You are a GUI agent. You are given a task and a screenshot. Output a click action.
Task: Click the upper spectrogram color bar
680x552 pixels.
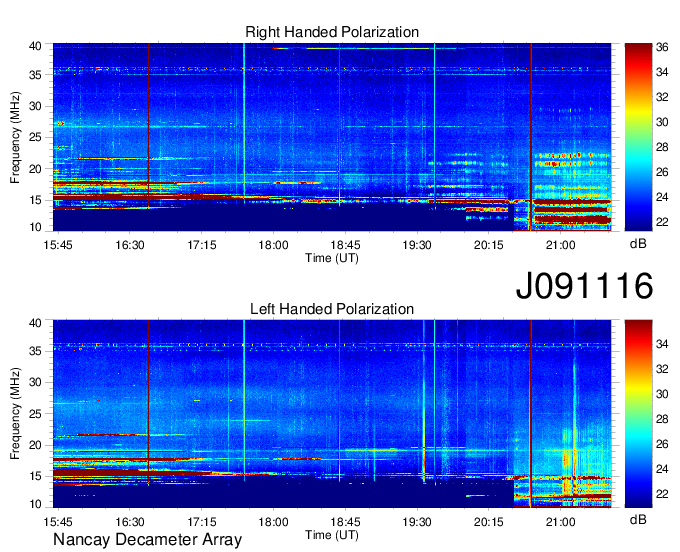pyautogui.click(x=638, y=137)
